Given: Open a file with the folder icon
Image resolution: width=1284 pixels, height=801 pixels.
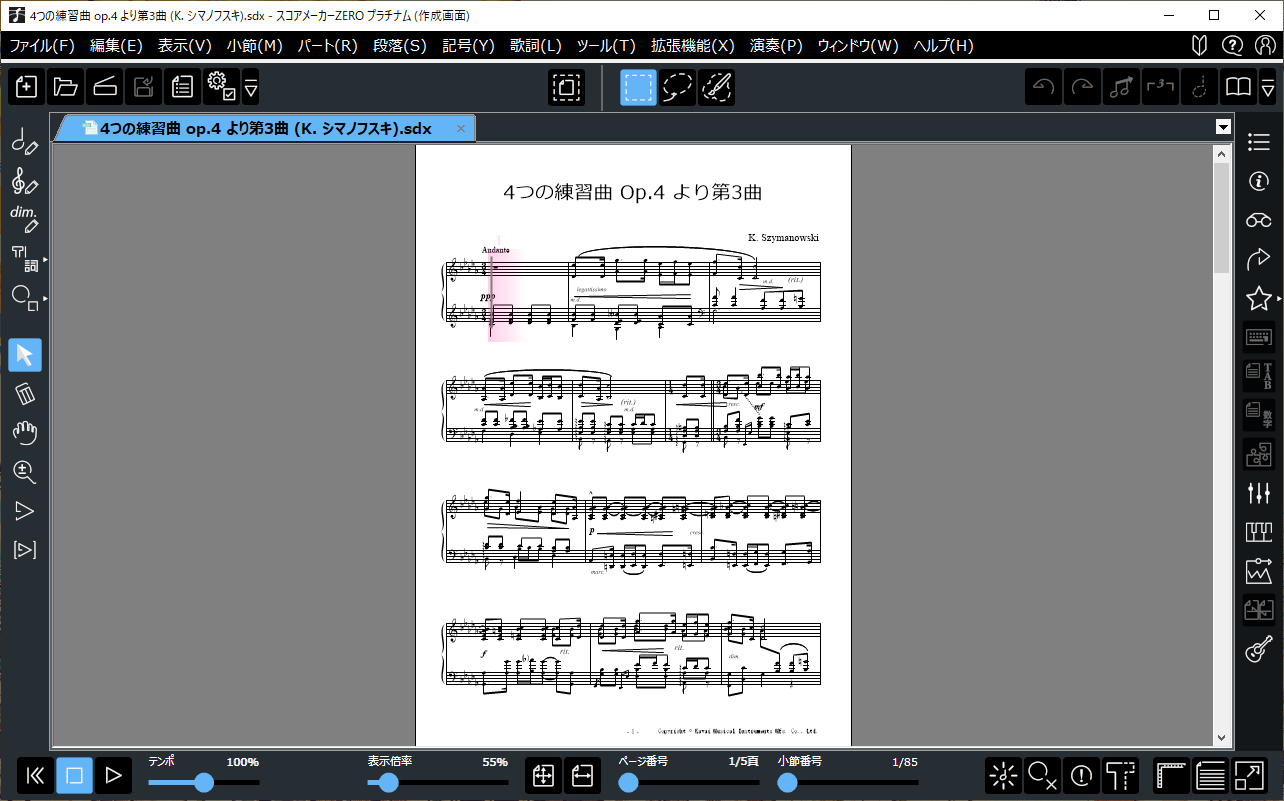Looking at the screenshot, I should [x=66, y=88].
